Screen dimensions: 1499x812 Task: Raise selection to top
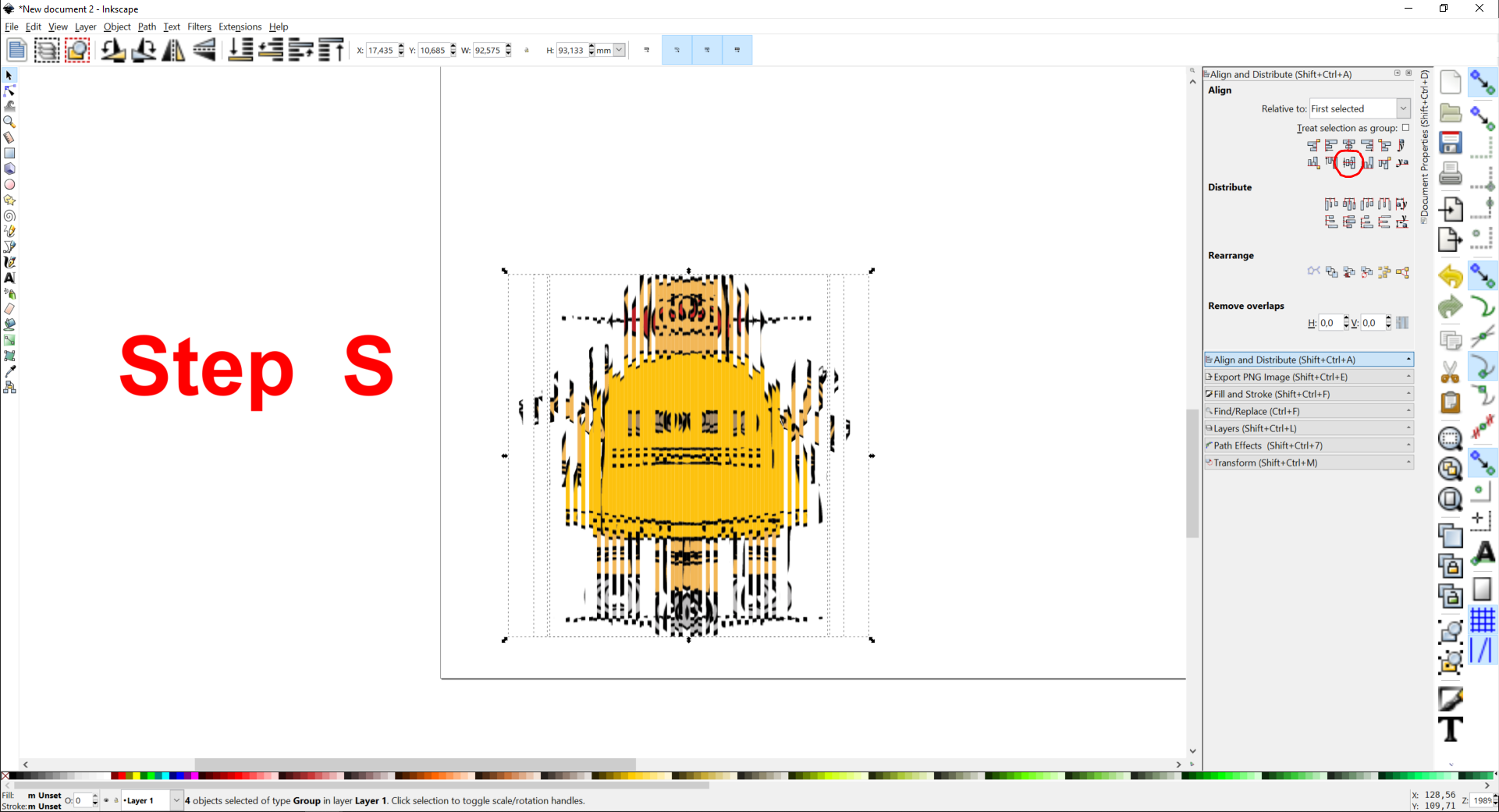[332, 50]
